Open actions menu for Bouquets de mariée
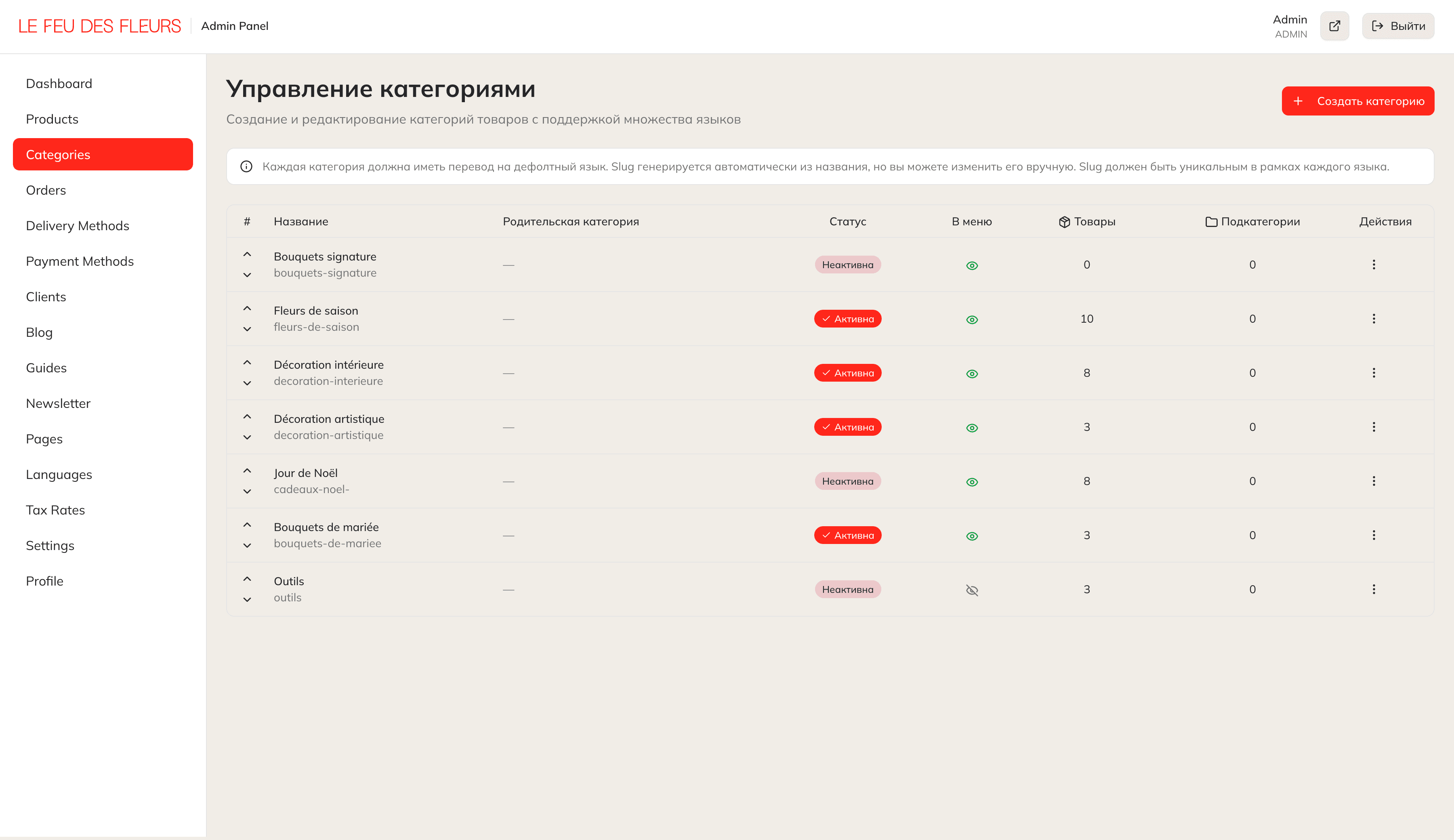Screen dimensions: 1454x840 point(1374,535)
